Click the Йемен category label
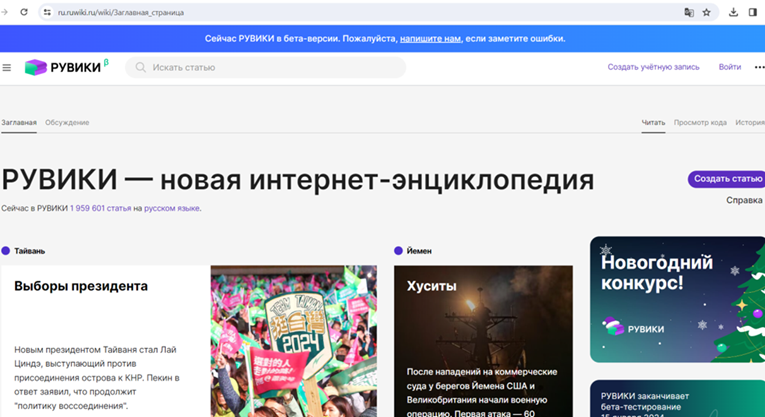 click(419, 251)
